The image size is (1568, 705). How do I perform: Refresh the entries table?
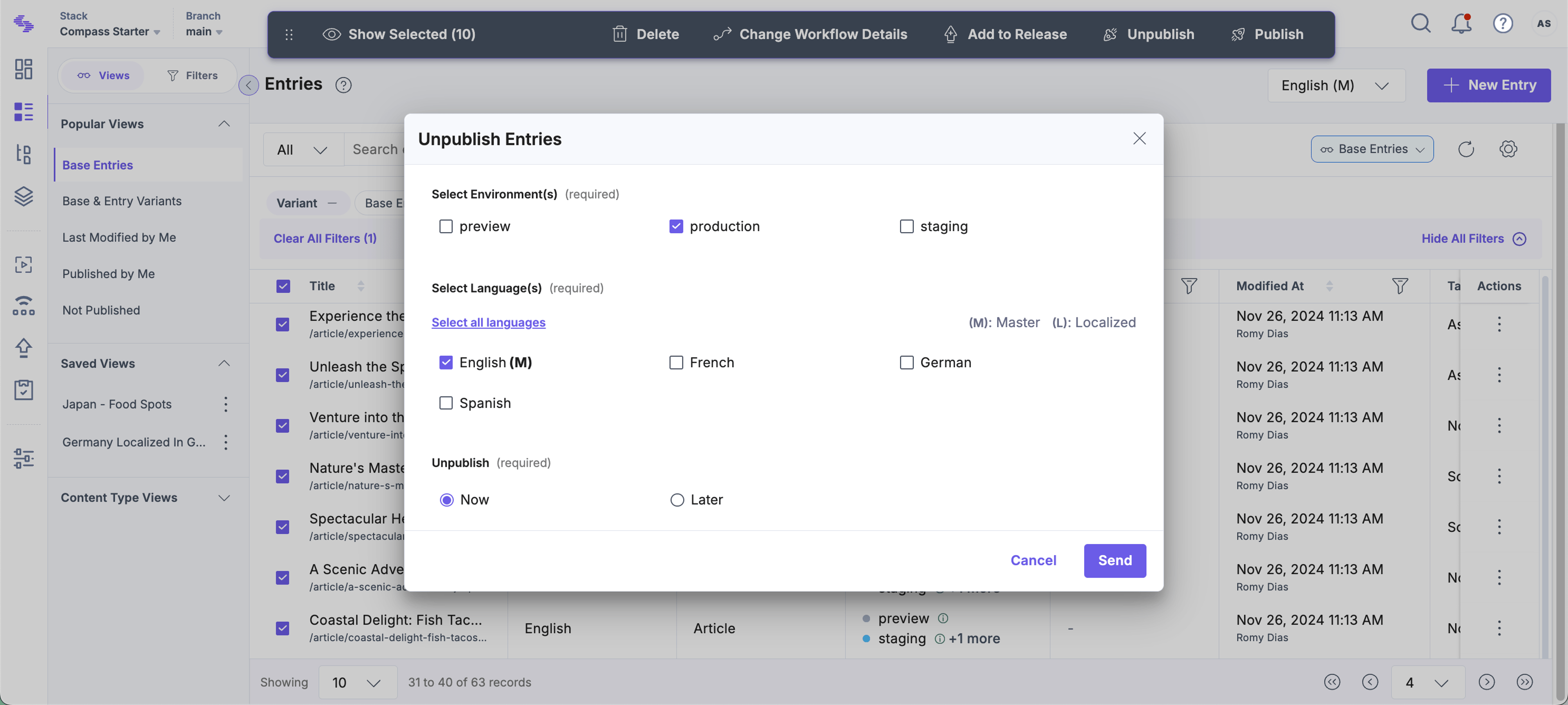1466,149
